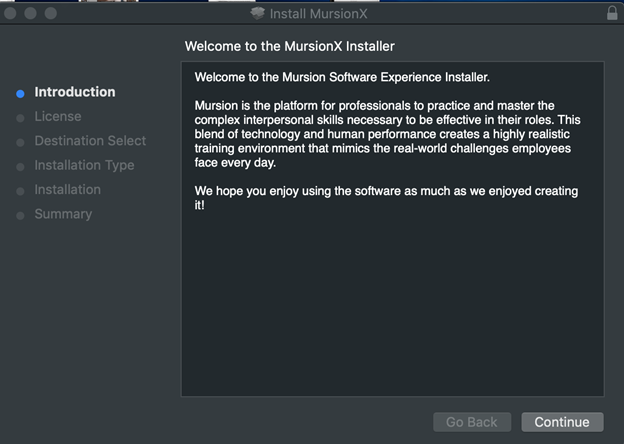Click the blue bullet beside Introduction
624x444 pixels.
tap(20, 93)
